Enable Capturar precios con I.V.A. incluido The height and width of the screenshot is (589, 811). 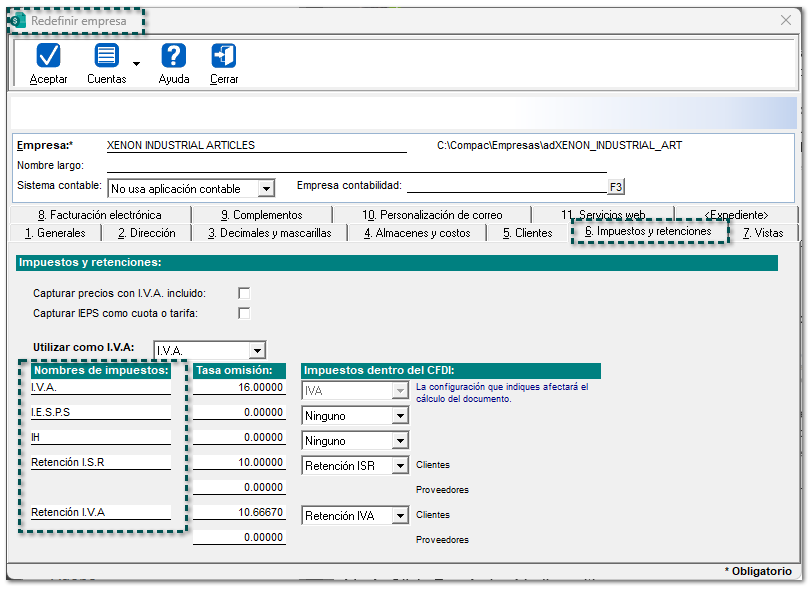pos(243,293)
